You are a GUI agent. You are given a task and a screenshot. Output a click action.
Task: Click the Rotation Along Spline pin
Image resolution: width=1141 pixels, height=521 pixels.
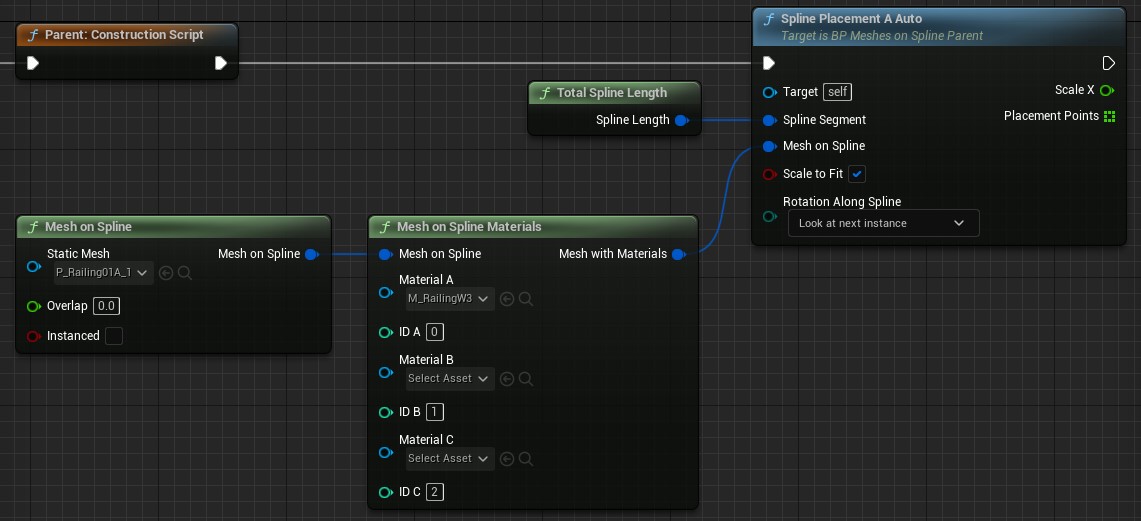coord(770,216)
